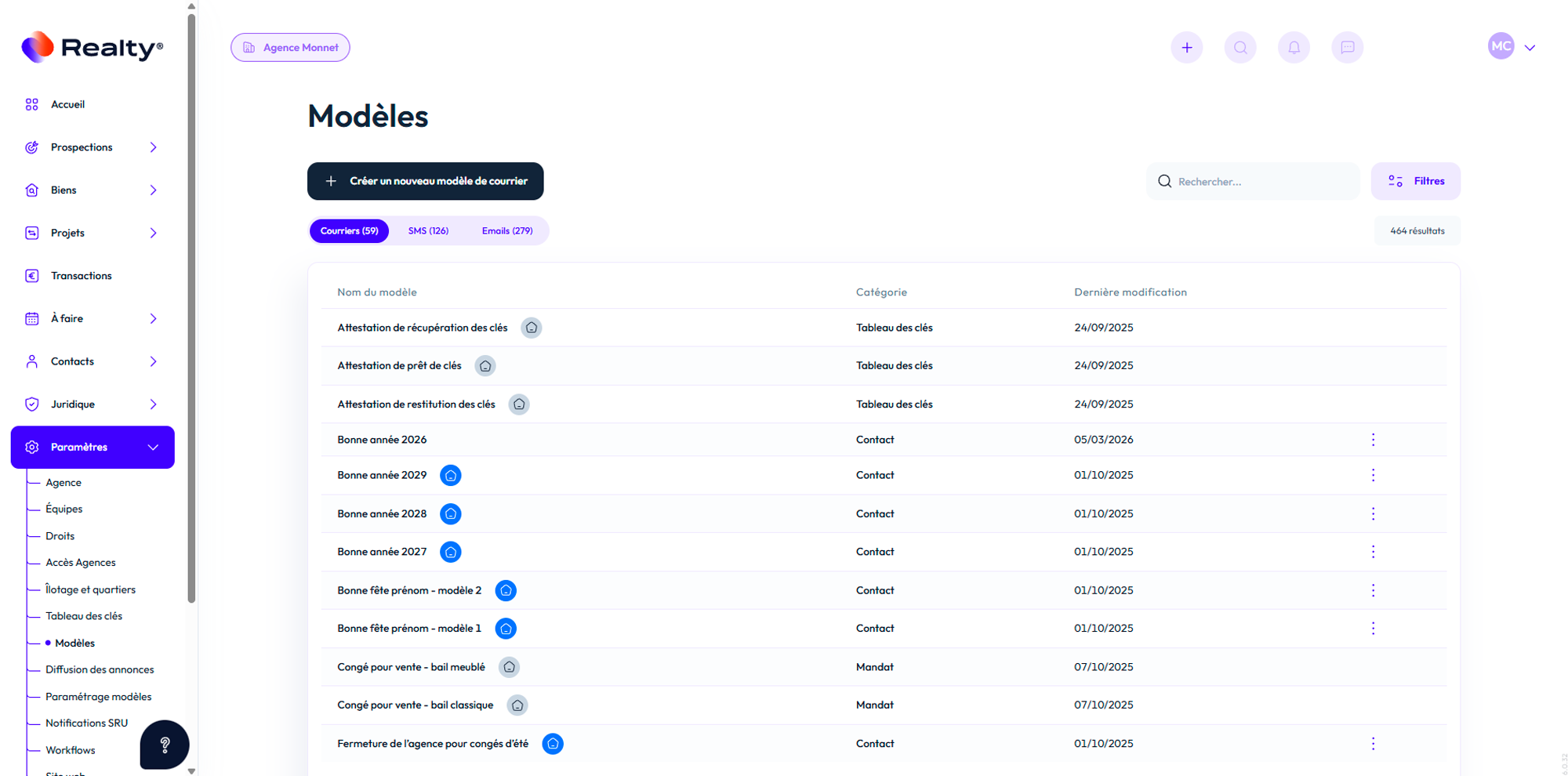Open the Filtres panel
The height and width of the screenshot is (776, 1568).
(x=1415, y=181)
